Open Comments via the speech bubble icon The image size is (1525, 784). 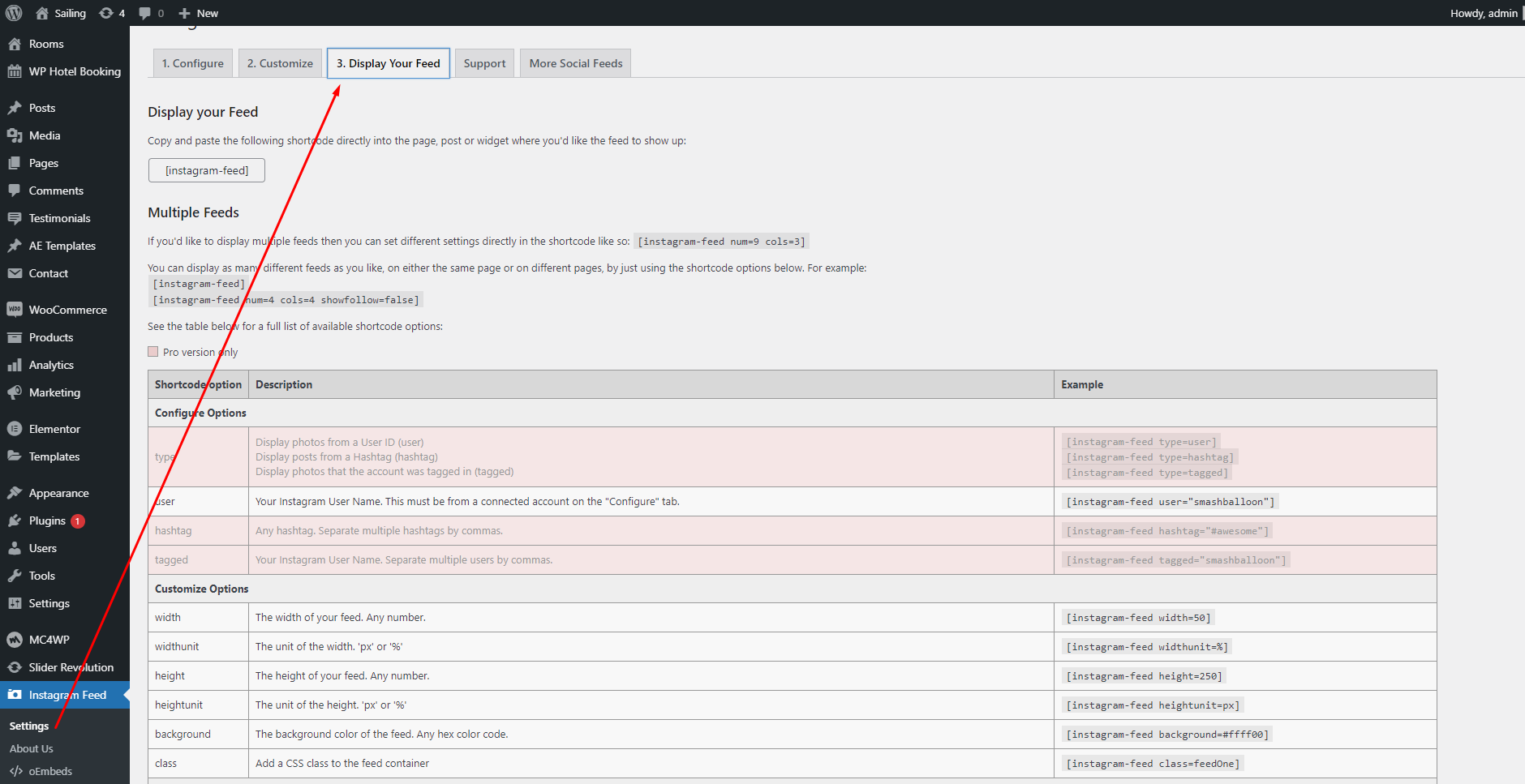(15, 190)
